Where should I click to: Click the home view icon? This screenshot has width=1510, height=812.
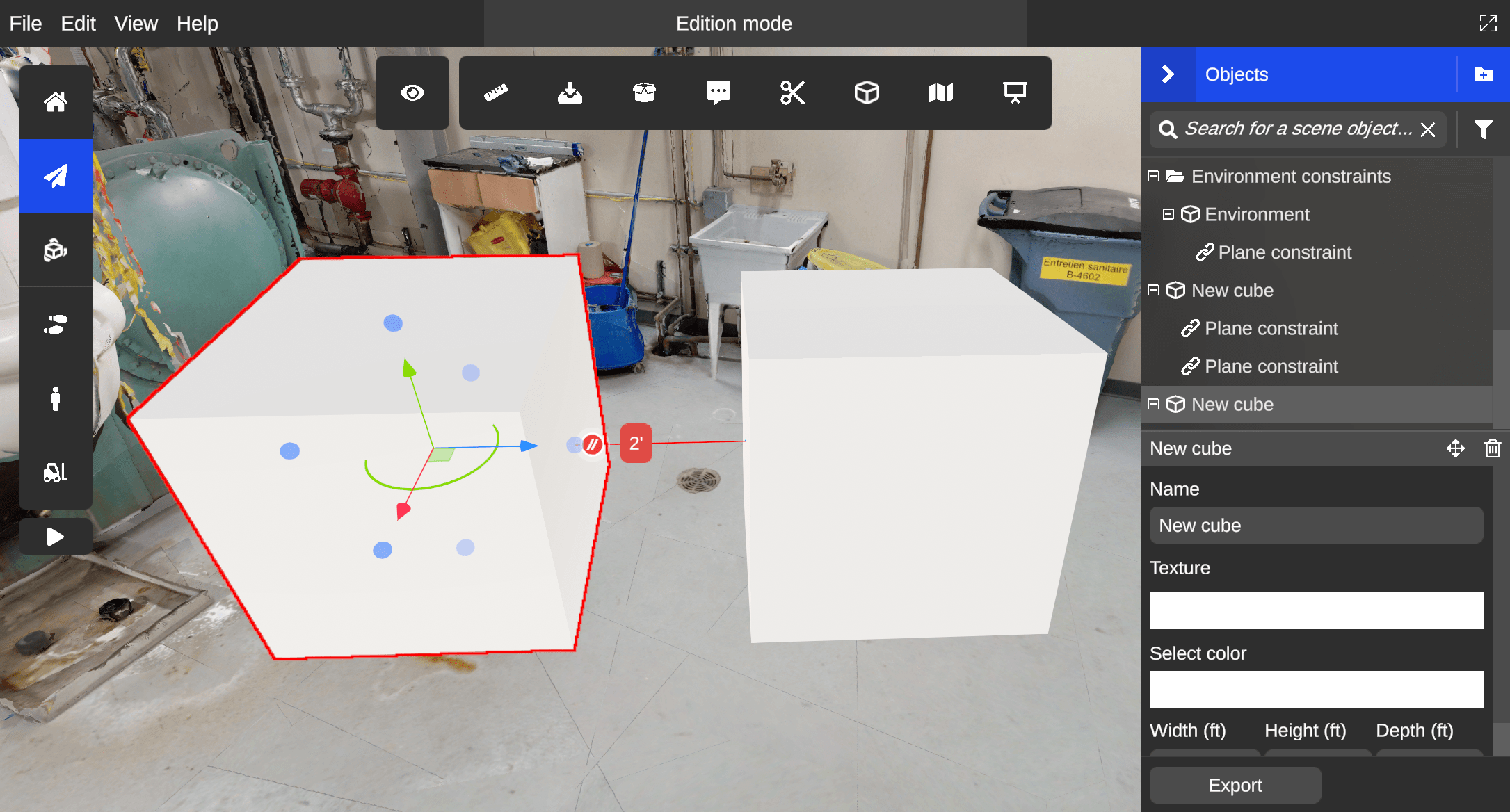point(56,102)
